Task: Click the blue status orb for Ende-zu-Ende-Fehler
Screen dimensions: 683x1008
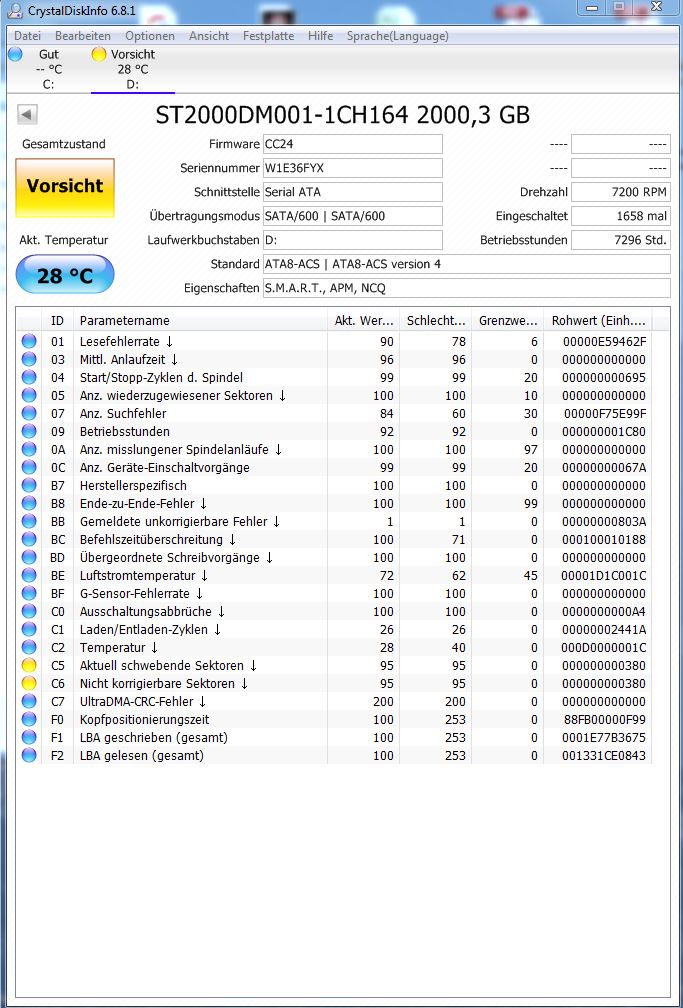Action: coord(29,503)
